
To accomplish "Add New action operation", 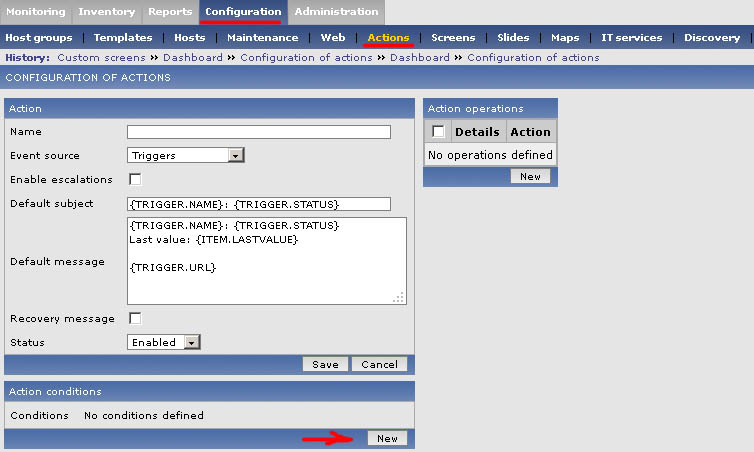I will pos(530,176).
